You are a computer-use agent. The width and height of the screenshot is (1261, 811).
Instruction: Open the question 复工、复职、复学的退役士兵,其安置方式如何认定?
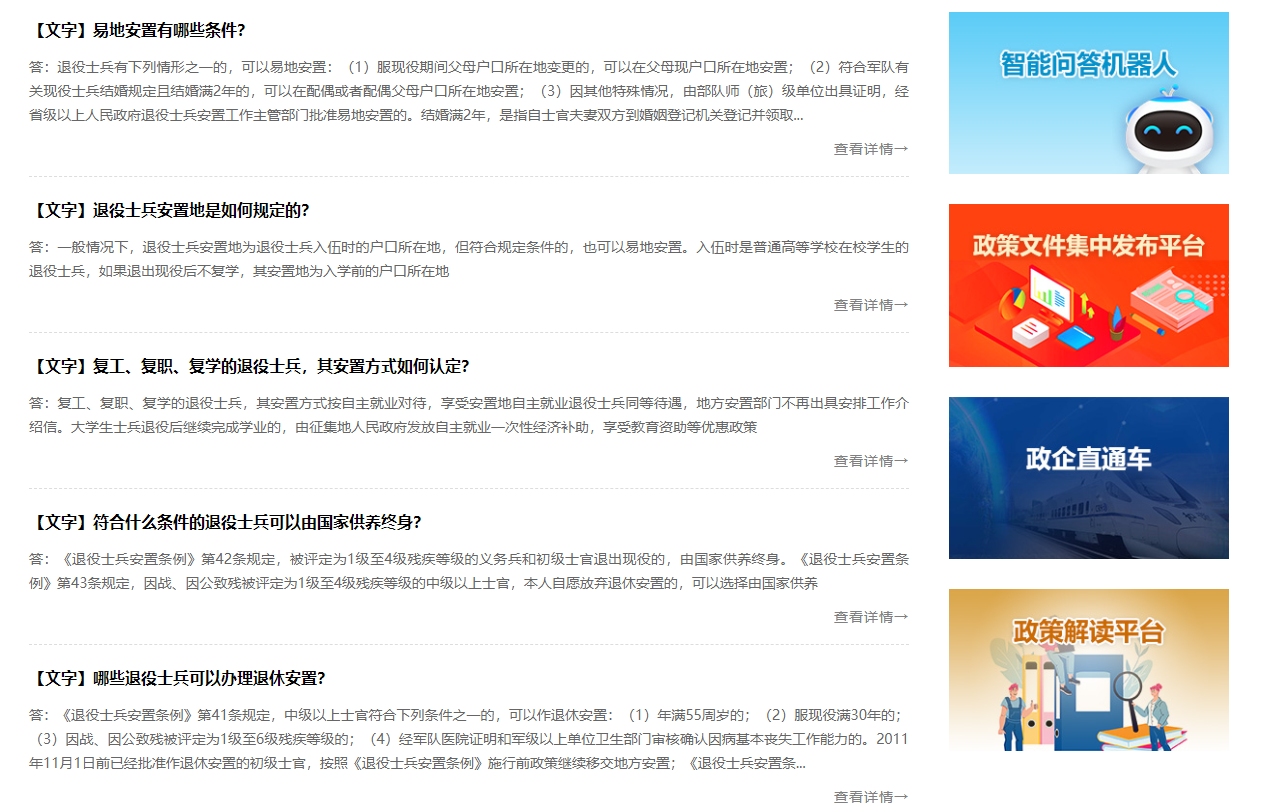[x=250, y=366]
